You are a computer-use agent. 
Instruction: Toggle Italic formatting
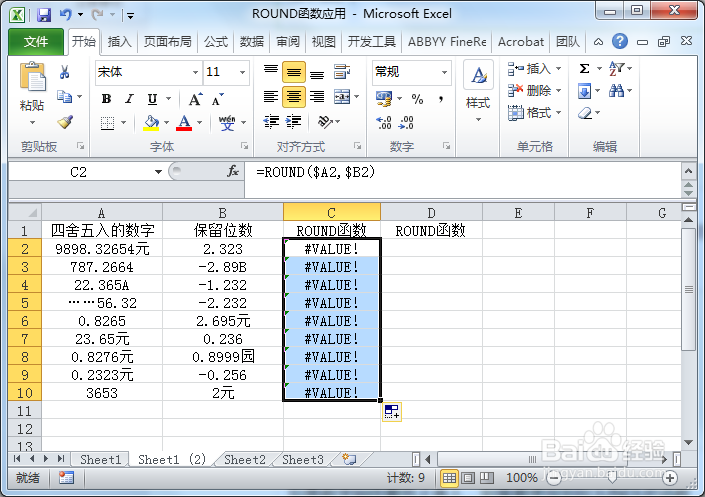(129, 99)
